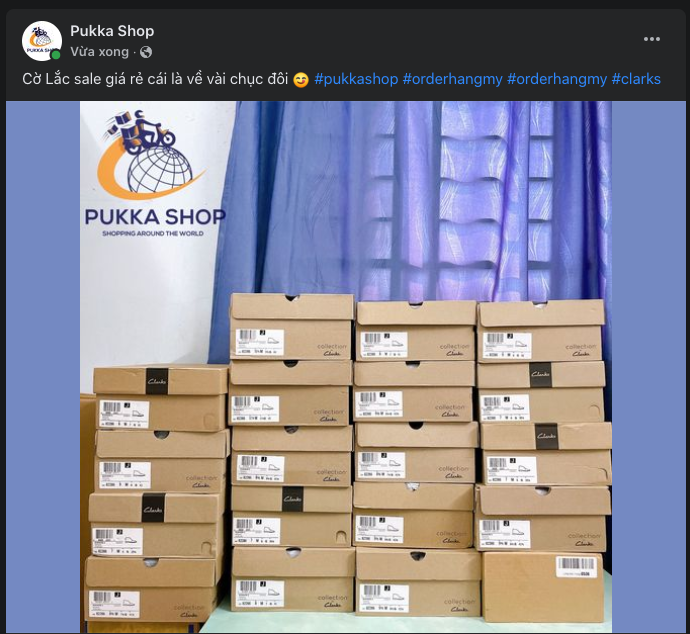Open the shoe boxes post photo
Viewport: 690px width, 634px height.
pyautogui.click(x=345, y=367)
